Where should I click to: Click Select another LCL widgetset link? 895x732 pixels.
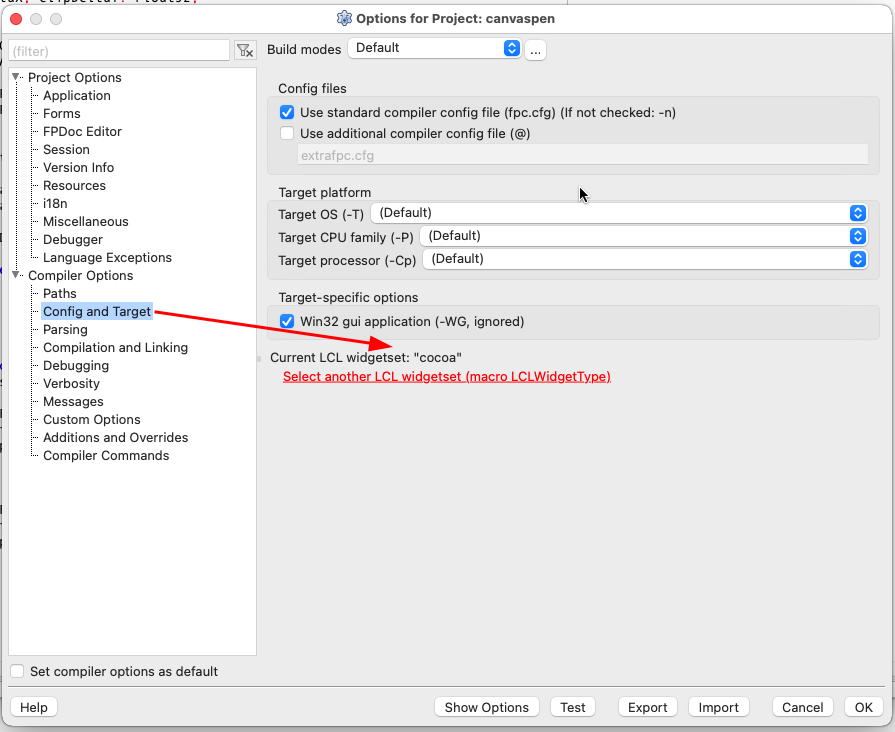(x=447, y=377)
